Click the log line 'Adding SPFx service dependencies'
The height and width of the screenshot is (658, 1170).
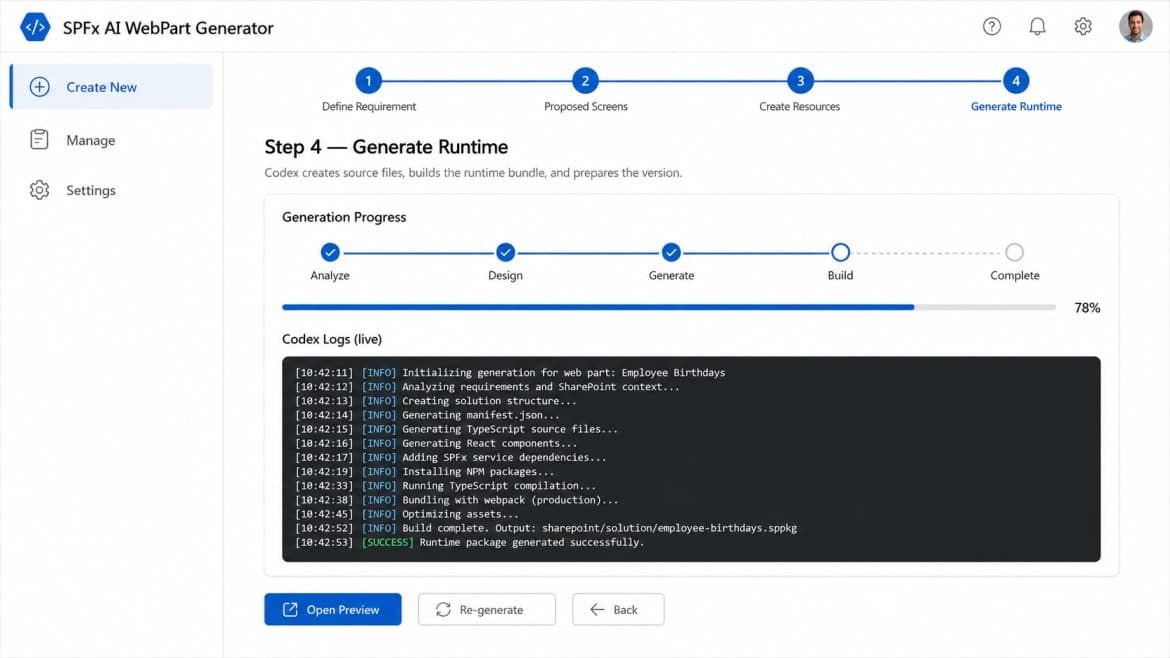pos(451,457)
